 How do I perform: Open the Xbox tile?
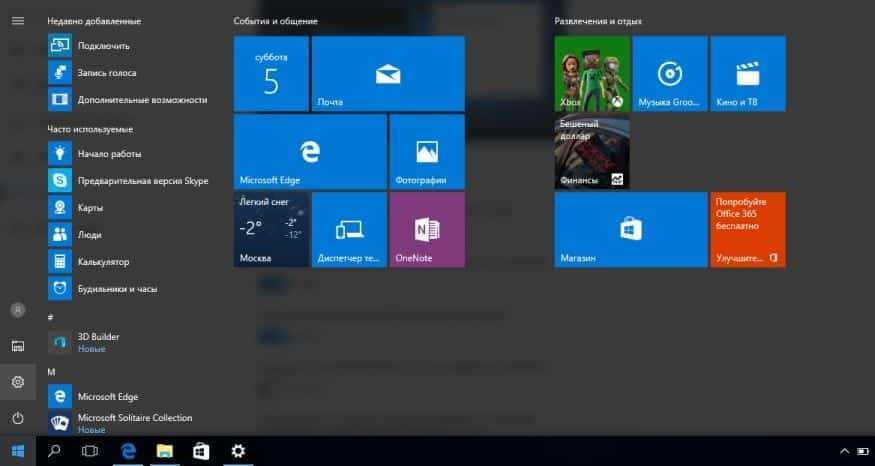[x=592, y=74]
